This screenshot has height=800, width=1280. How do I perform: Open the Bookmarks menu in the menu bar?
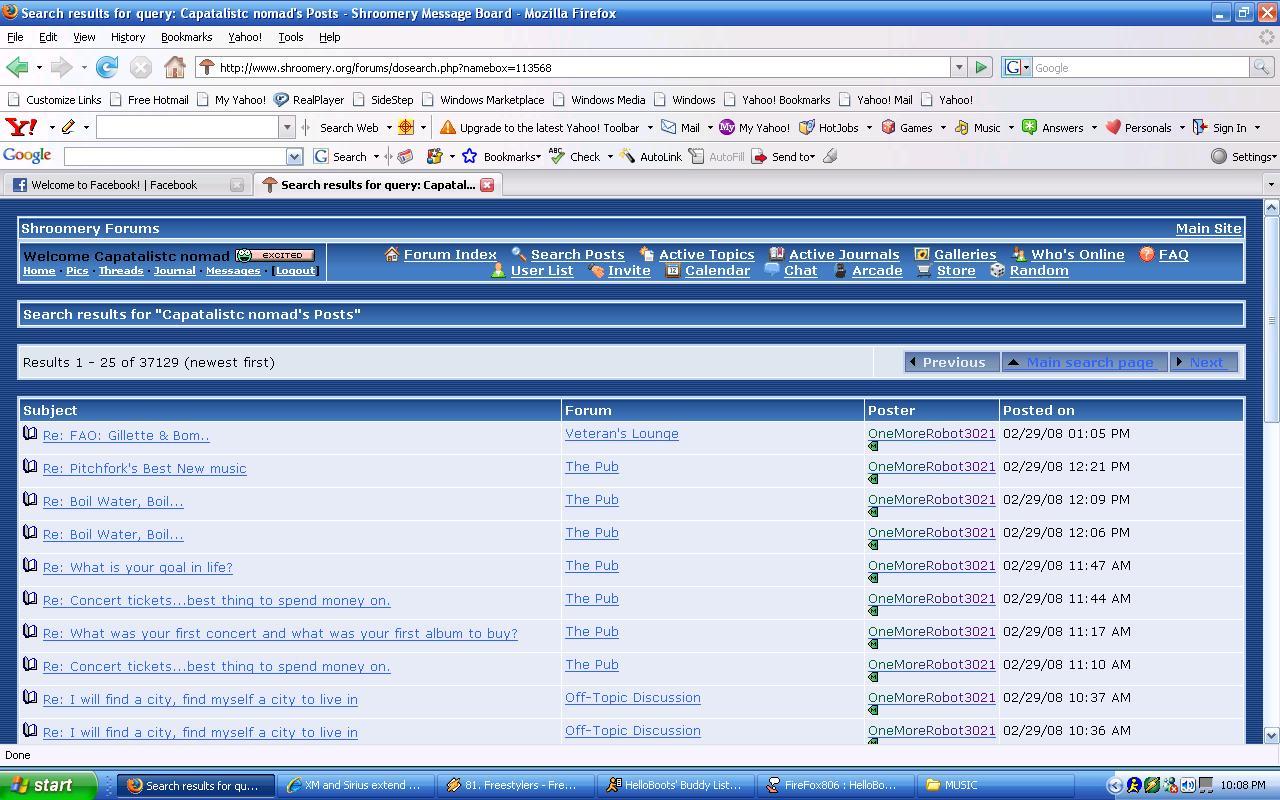pyautogui.click(x=186, y=37)
